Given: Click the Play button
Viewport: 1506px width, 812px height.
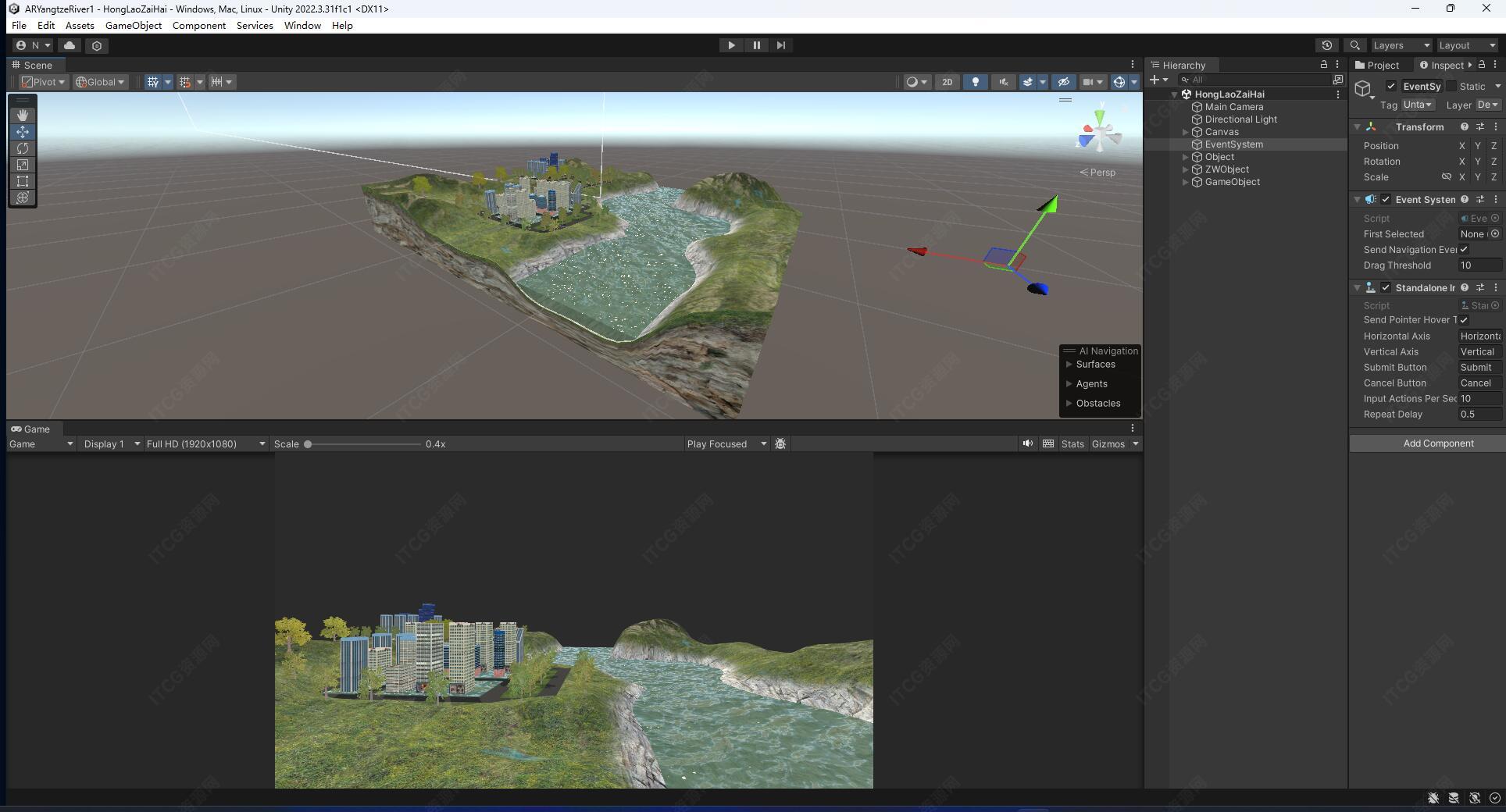Looking at the screenshot, I should (731, 45).
